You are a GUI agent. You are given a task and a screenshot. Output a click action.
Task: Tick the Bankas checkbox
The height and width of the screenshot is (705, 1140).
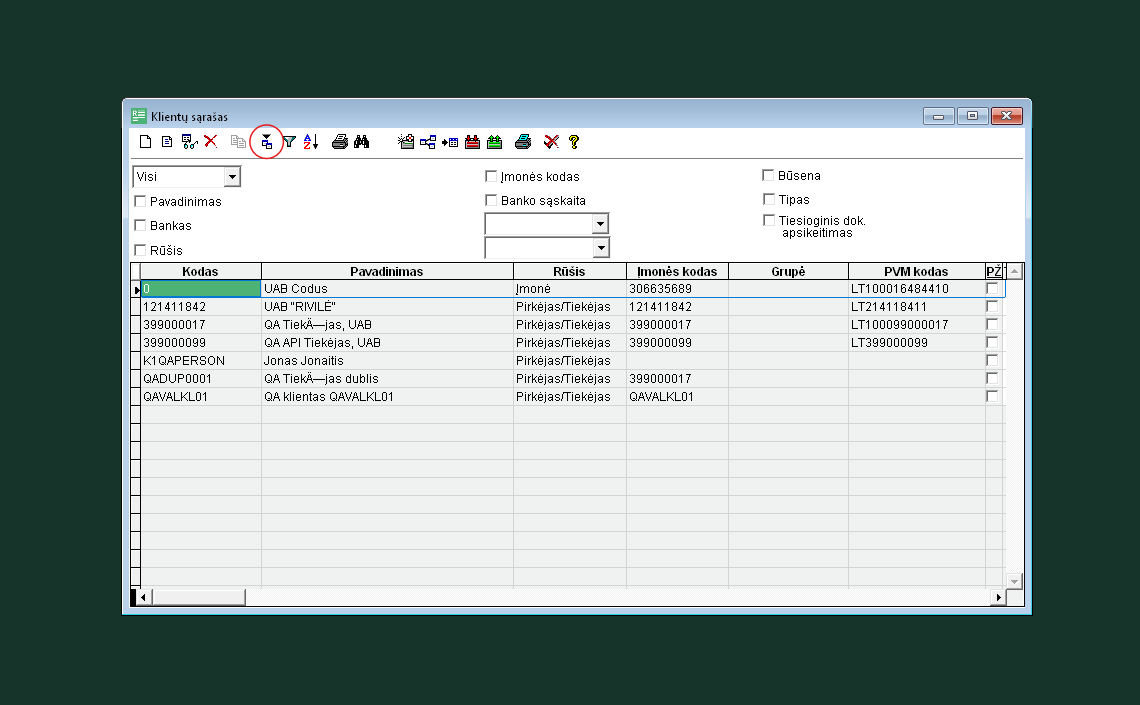click(x=140, y=225)
